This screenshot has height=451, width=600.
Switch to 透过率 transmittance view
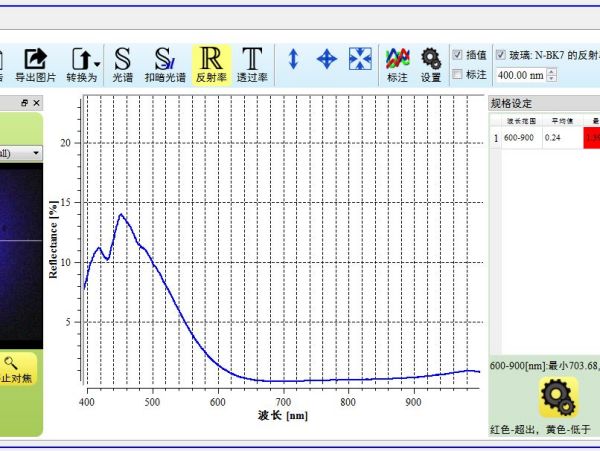tap(252, 64)
